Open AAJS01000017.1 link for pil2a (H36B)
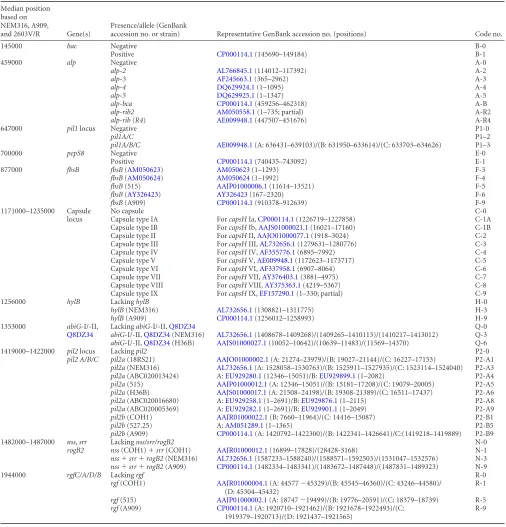506x527 pixels. [241, 392]
